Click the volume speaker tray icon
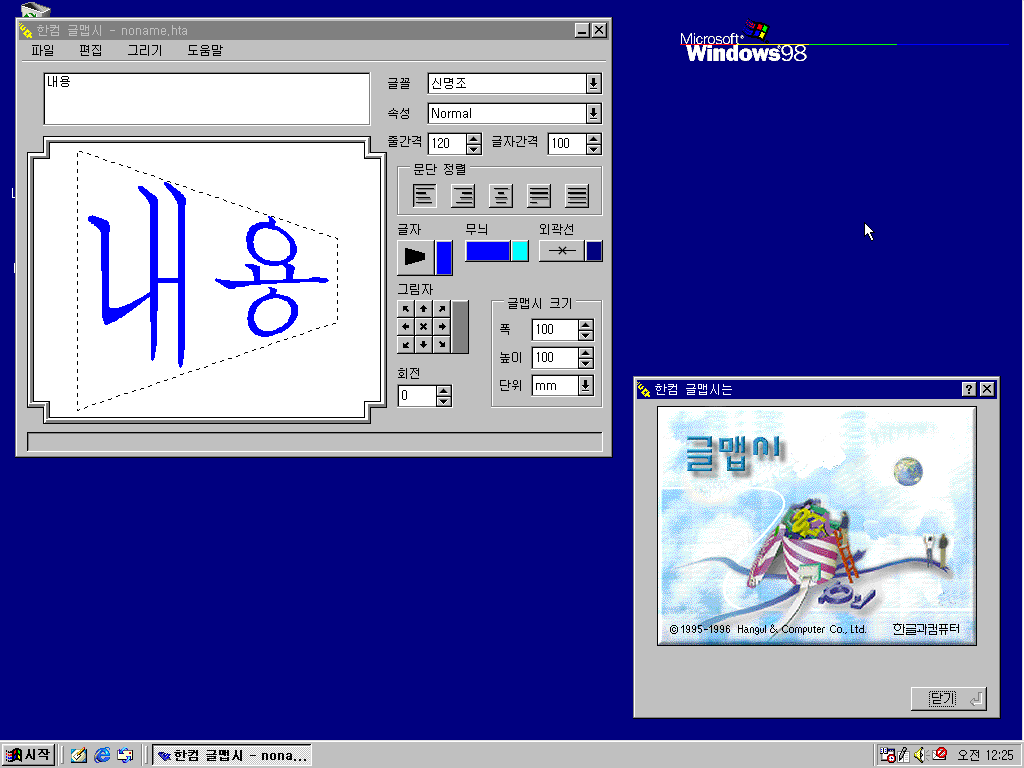The image size is (1024, 768). (921, 755)
